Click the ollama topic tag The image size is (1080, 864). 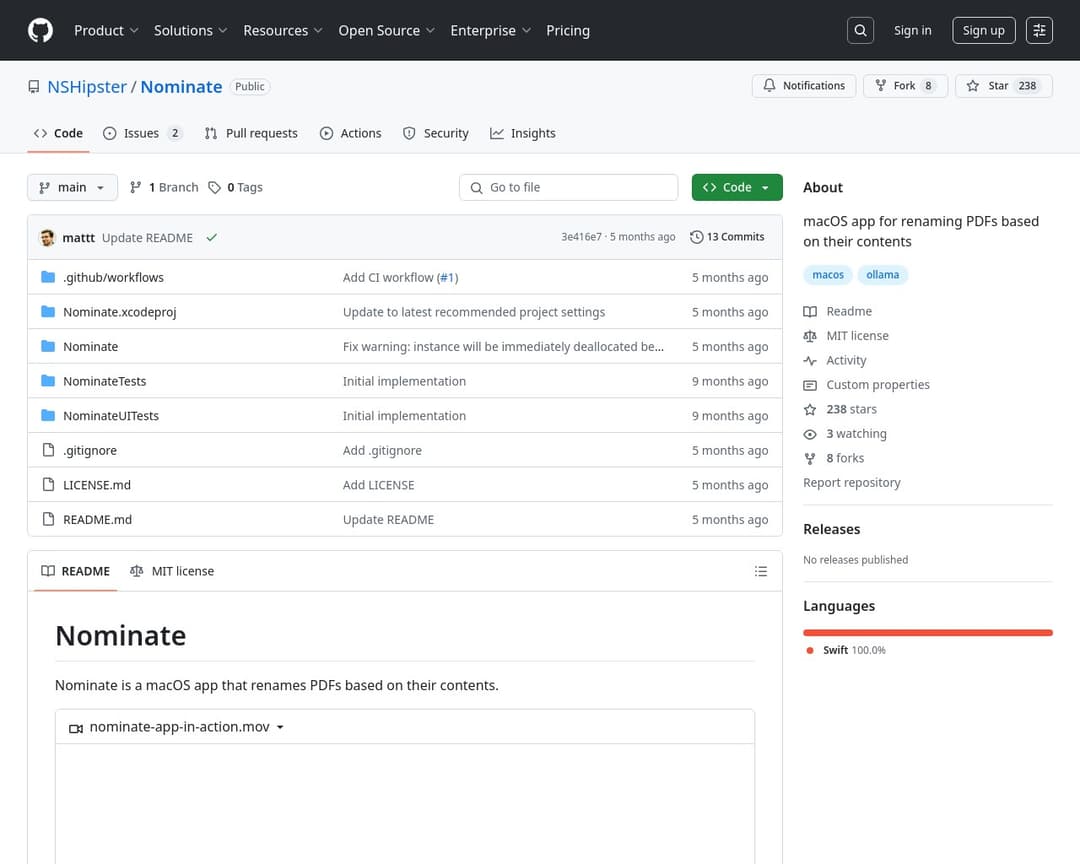[882, 275]
